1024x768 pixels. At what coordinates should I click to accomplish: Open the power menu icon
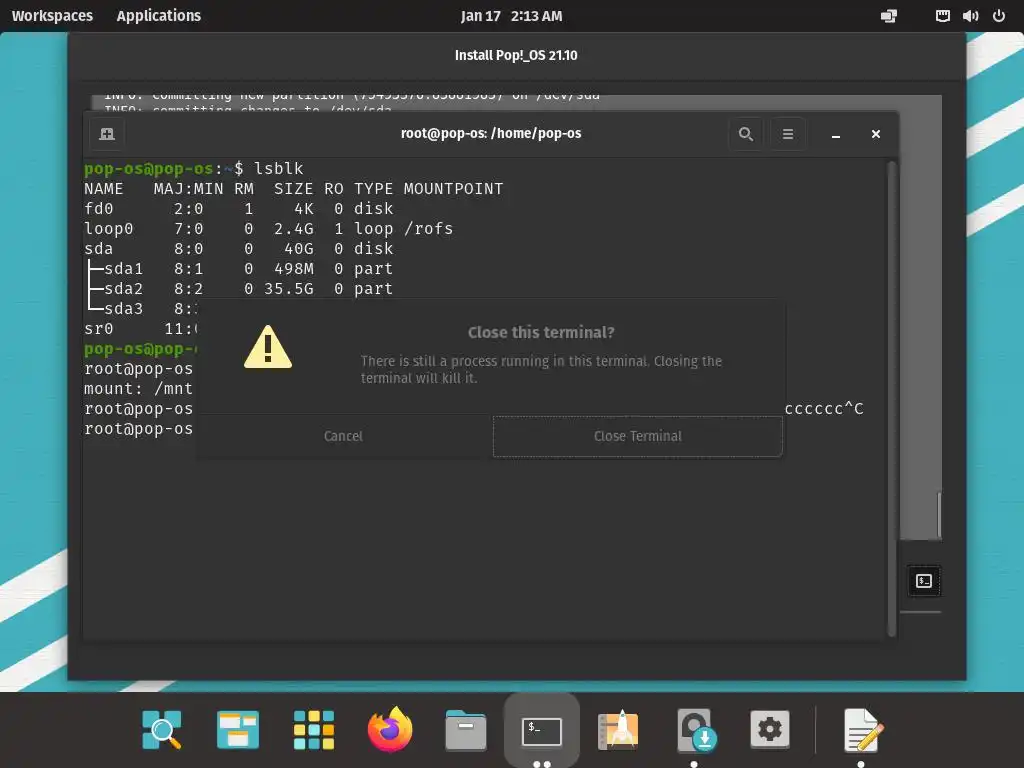999,16
